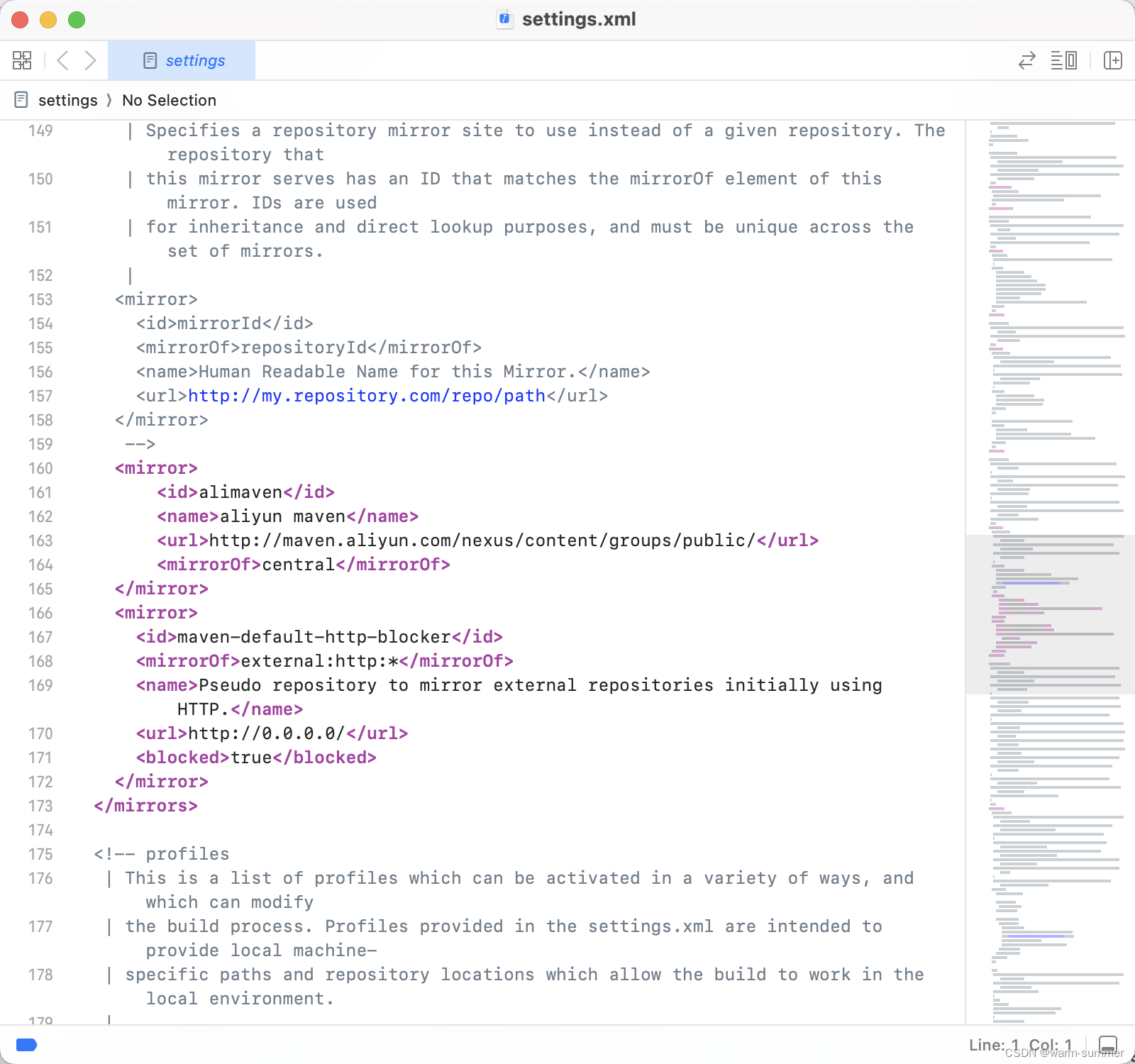Click repositoryId in the commented mirrorOf
1135x1064 pixels.
coord(304,348)
